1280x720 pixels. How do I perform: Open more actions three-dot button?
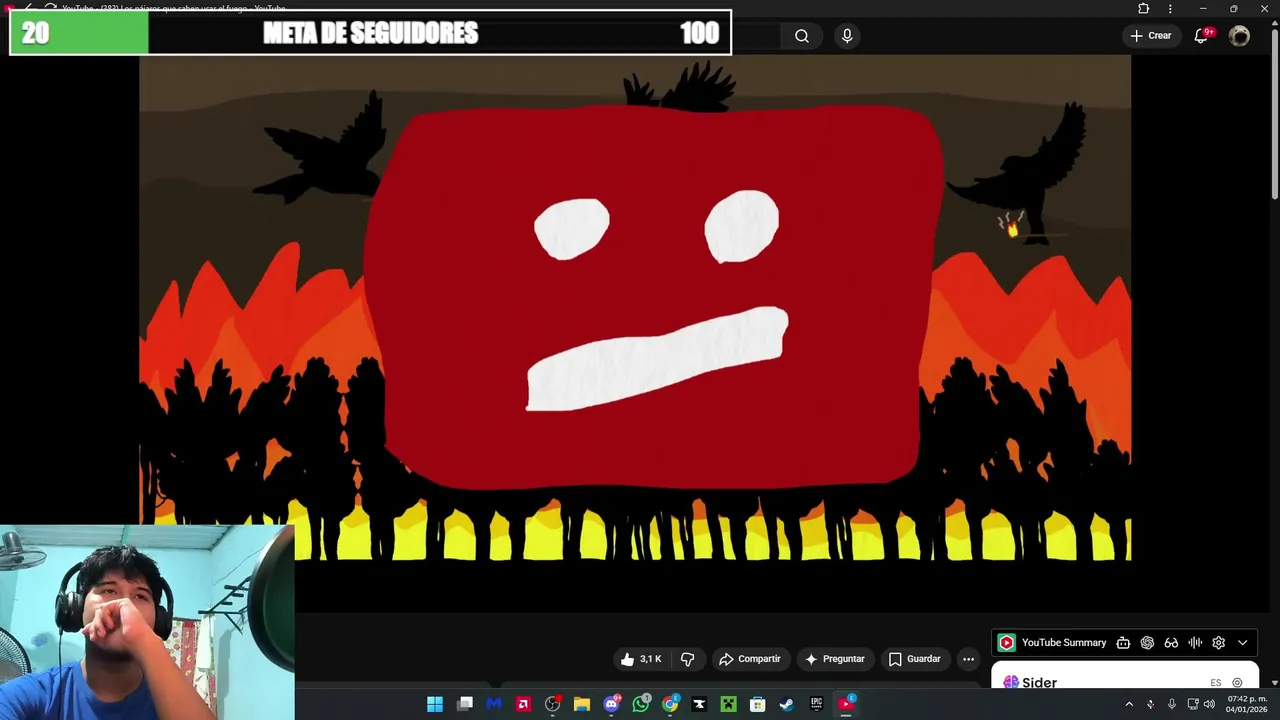click(x=968, y=659)
